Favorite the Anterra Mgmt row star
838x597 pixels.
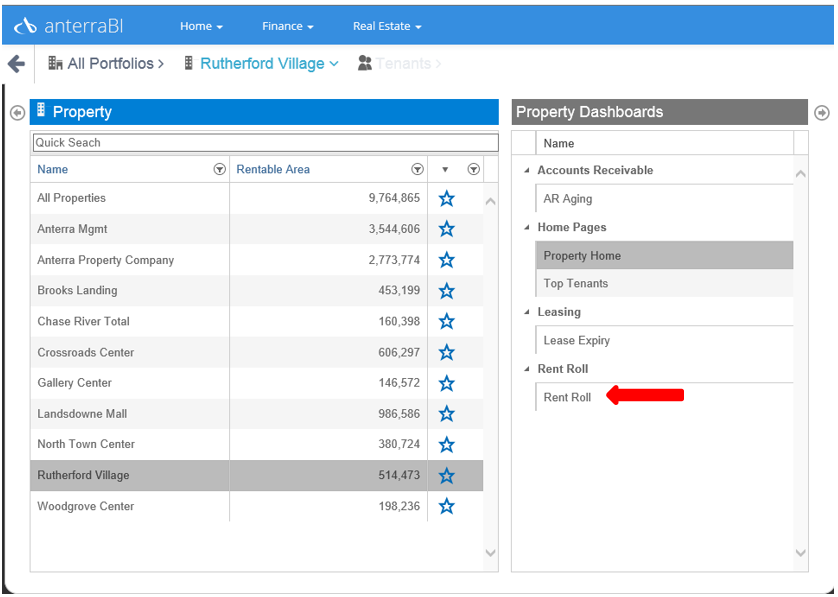(446, 229)
